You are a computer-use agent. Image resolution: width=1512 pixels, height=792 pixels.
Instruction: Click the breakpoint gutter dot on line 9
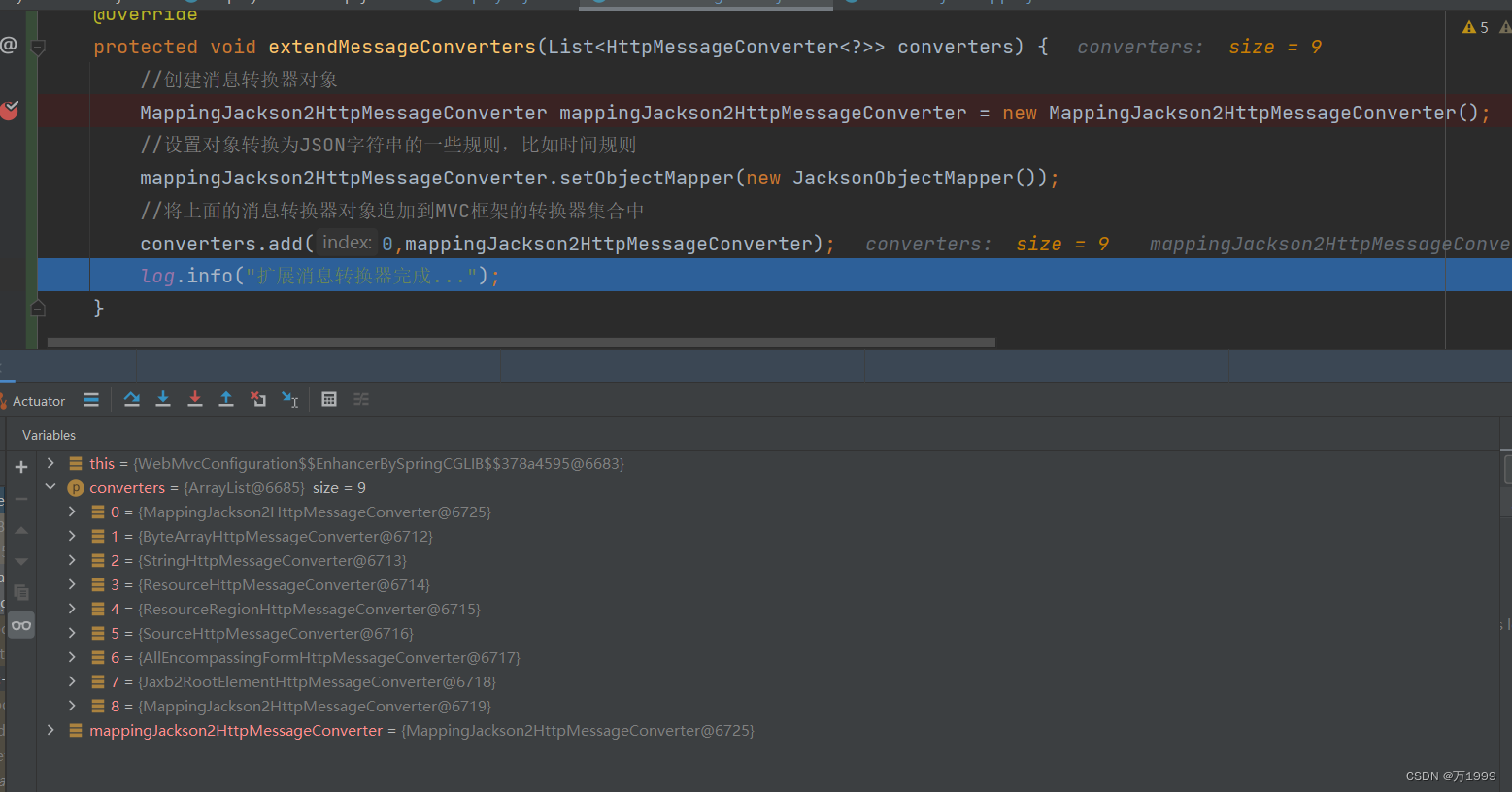pyautogui.click(x=10, y=111)
